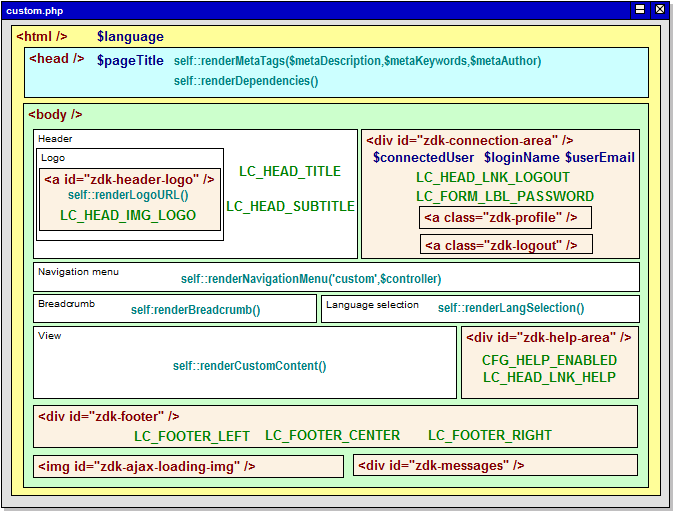Viewport: 673px width, 511px height.
Task: Click the $connectedUser variable
Action: (423, 157)
